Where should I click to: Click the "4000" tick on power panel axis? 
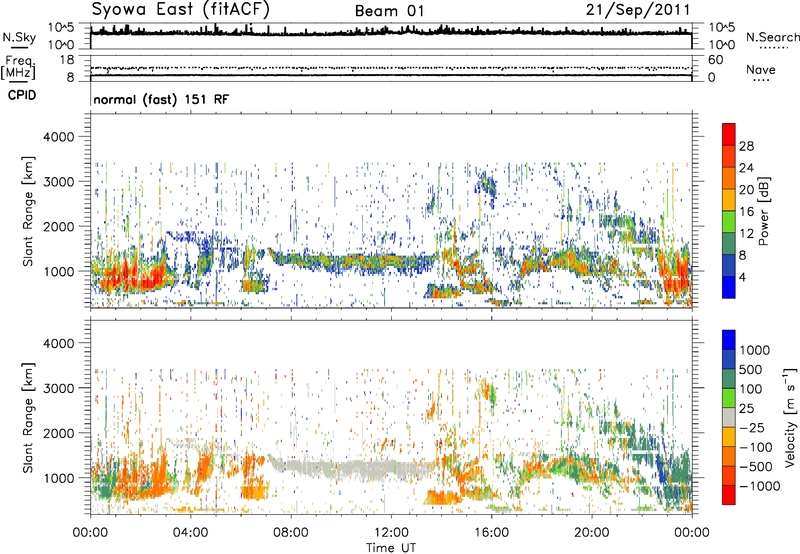(x=58, y=137)
